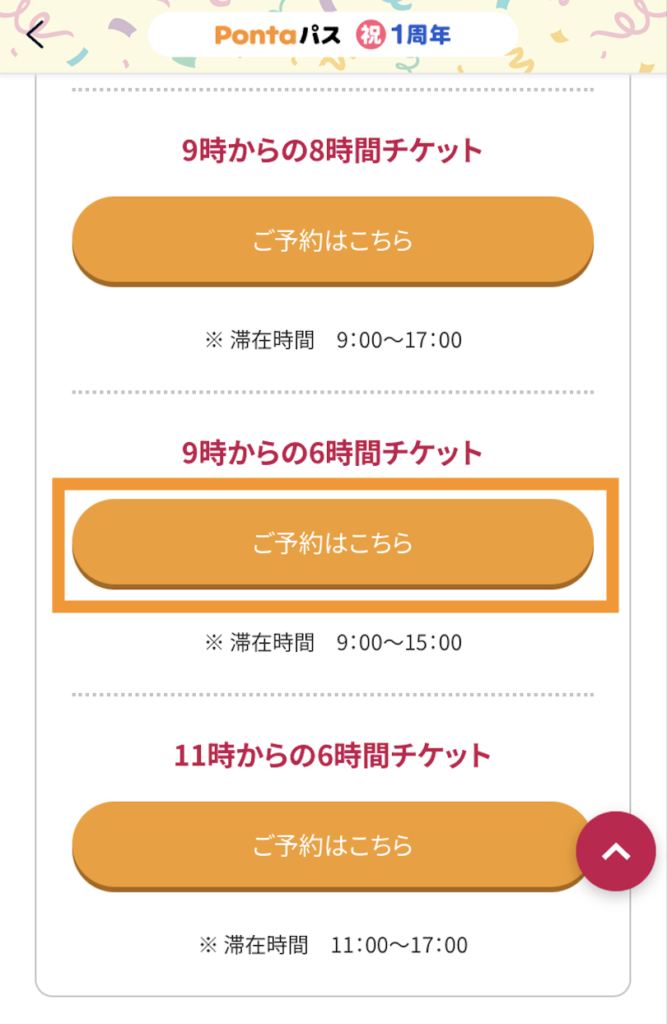Click the ※ mark before 滞在時間 9:00〜15:00

pos(213,642)
